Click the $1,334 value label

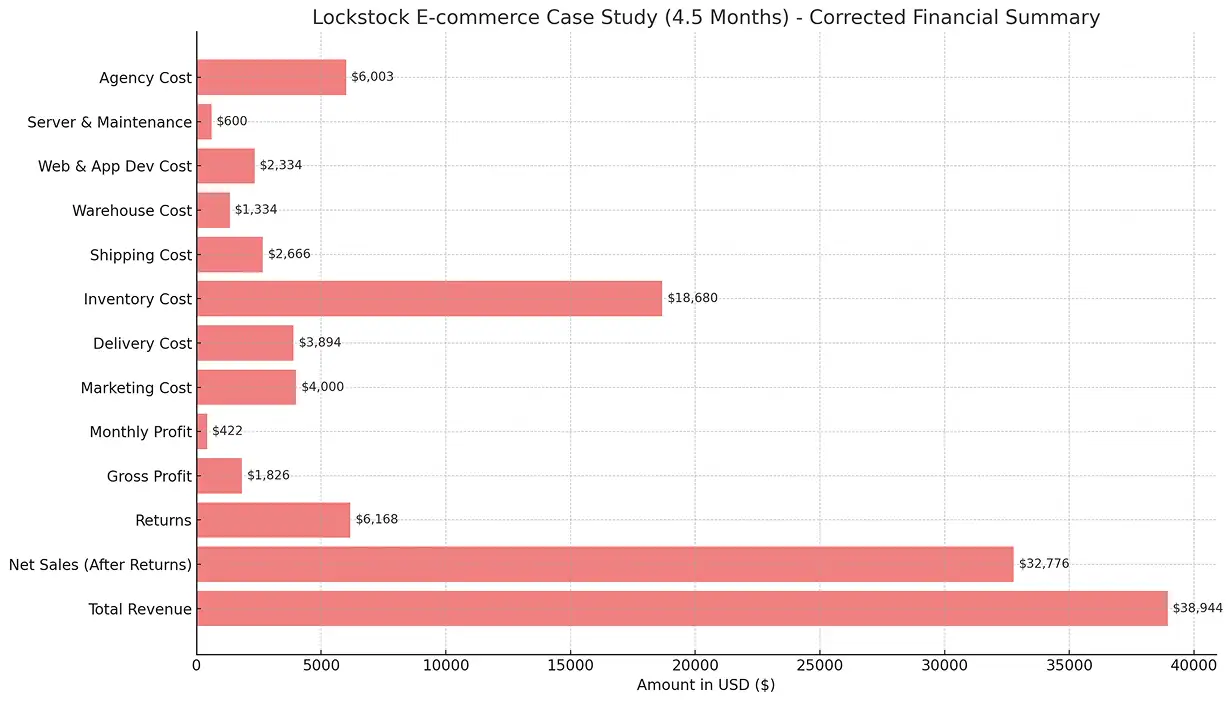click(256, 209)
